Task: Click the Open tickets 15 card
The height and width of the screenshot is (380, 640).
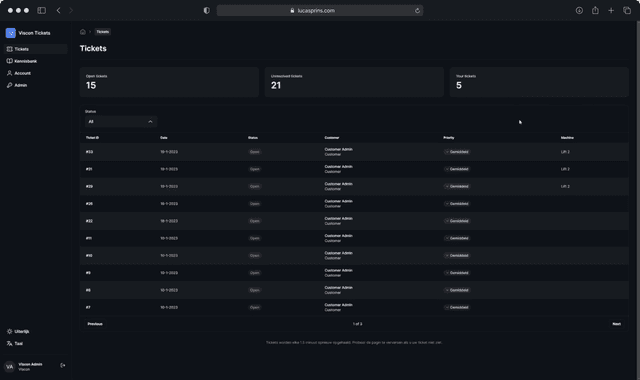Action: point(169,82)
